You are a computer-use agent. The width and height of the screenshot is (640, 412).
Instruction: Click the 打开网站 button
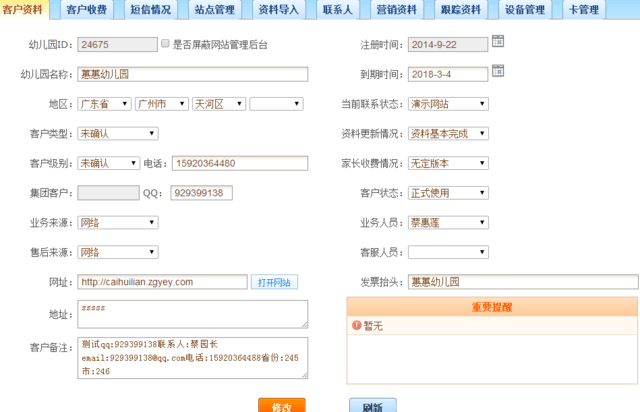tap(274, 282)
